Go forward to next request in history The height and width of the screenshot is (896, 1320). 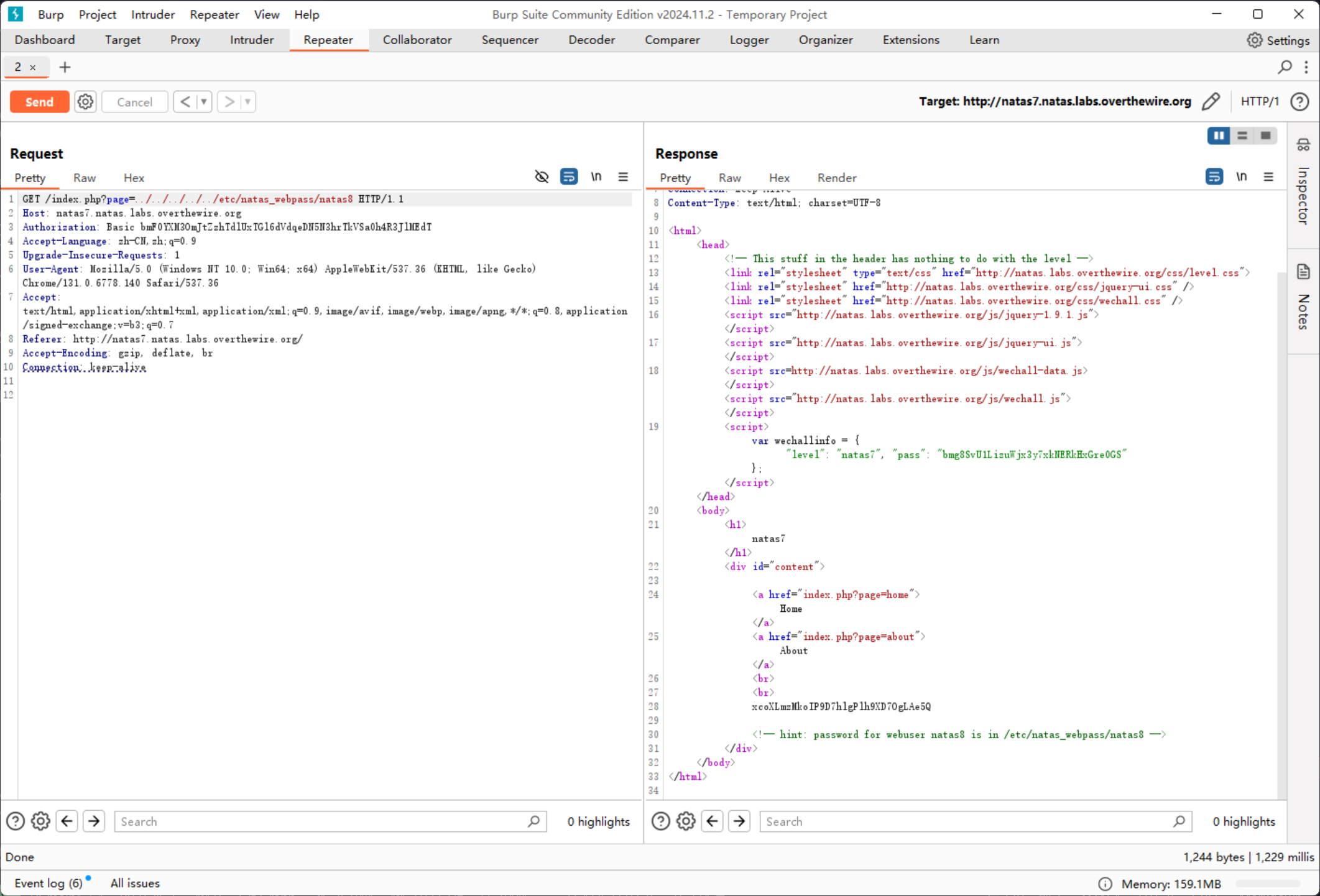(229, 102)
